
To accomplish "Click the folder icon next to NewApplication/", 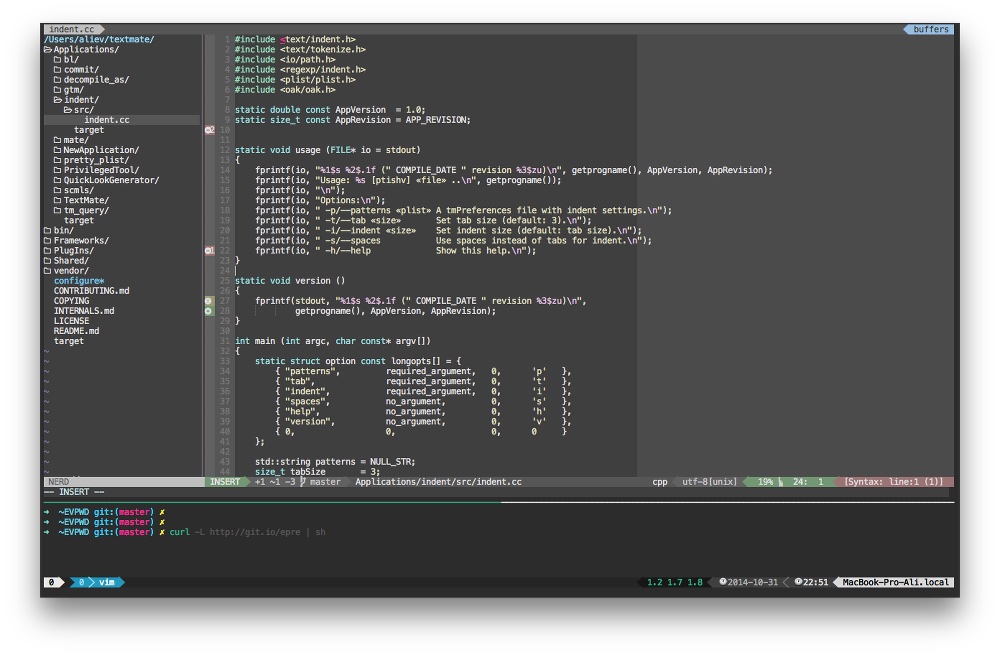I will pos(57,150).
